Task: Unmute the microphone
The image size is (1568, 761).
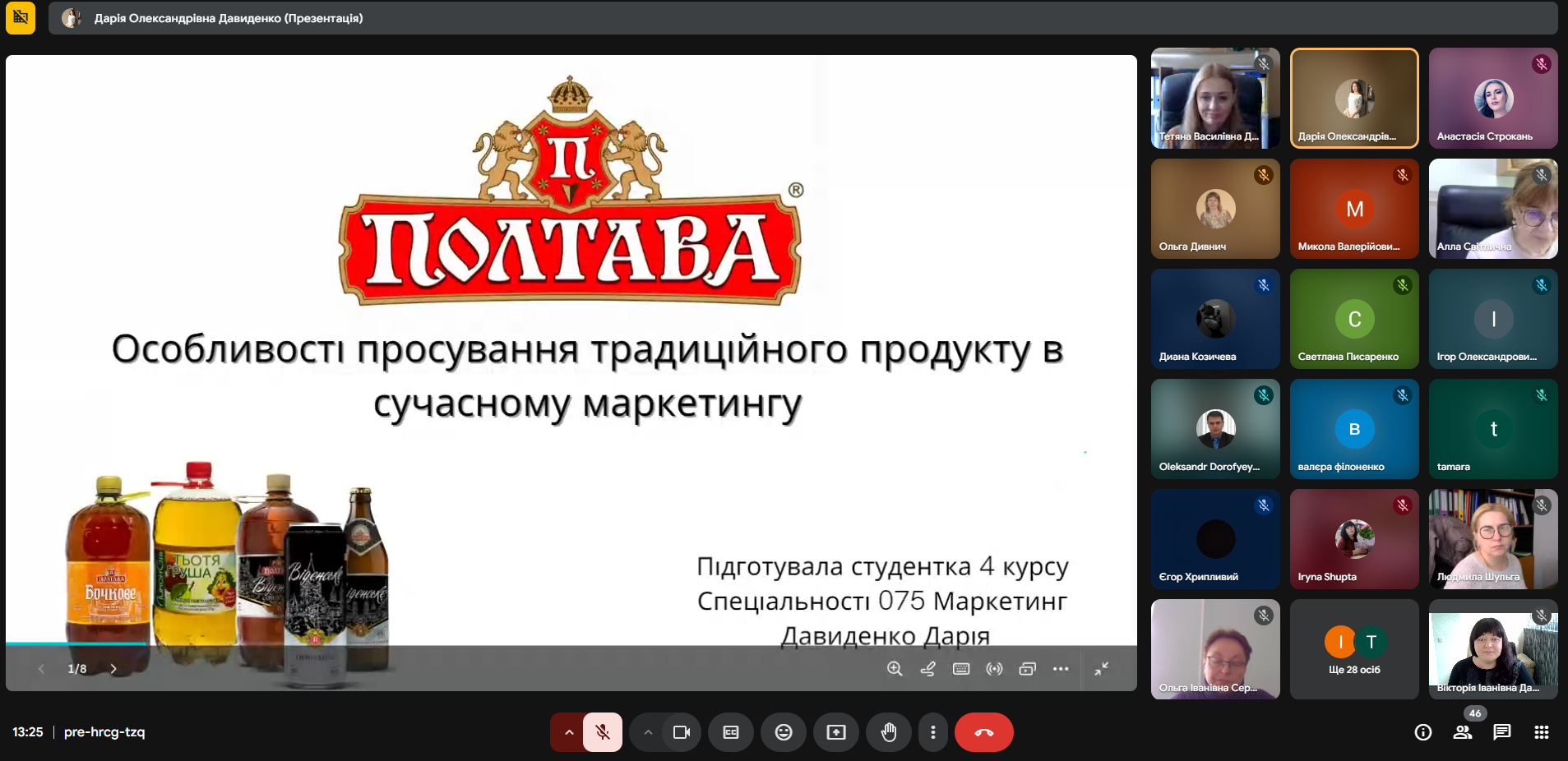Action: tap(603, 732)
